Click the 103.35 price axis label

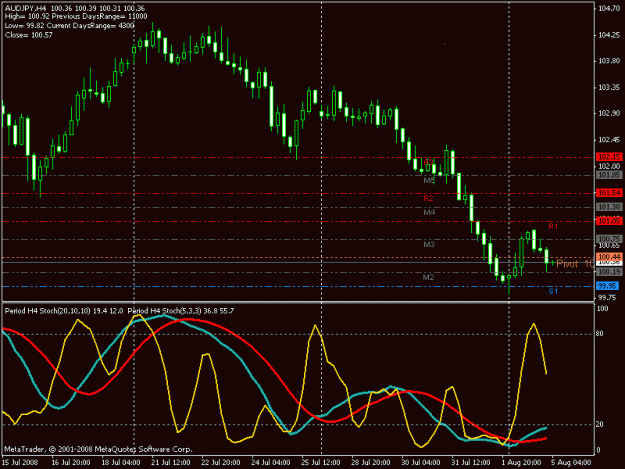(609, 87)
